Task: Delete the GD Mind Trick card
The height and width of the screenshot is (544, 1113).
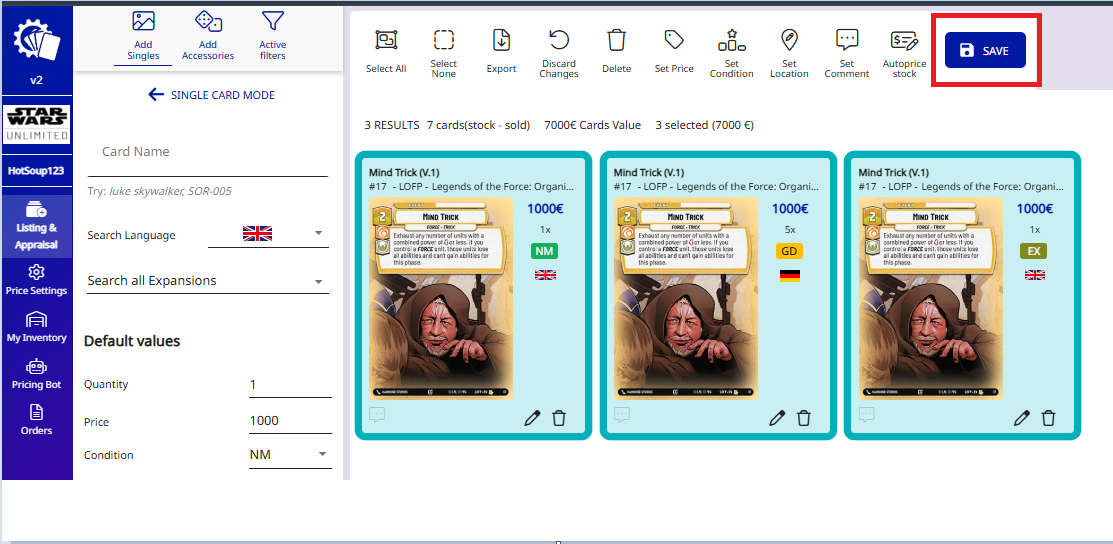Action: [804, 418]
